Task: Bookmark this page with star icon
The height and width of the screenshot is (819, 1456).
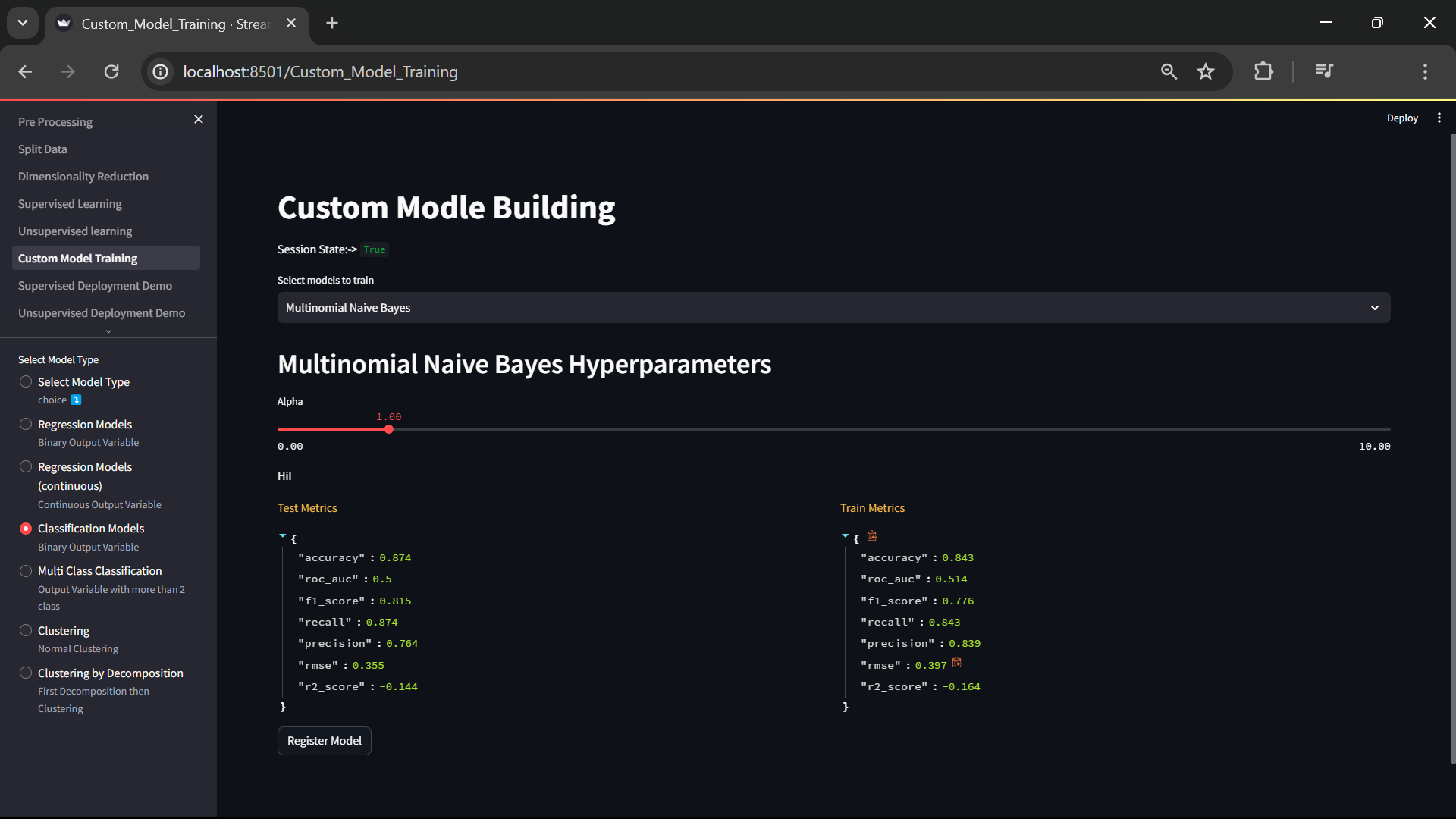Action: pos(1206,71)
